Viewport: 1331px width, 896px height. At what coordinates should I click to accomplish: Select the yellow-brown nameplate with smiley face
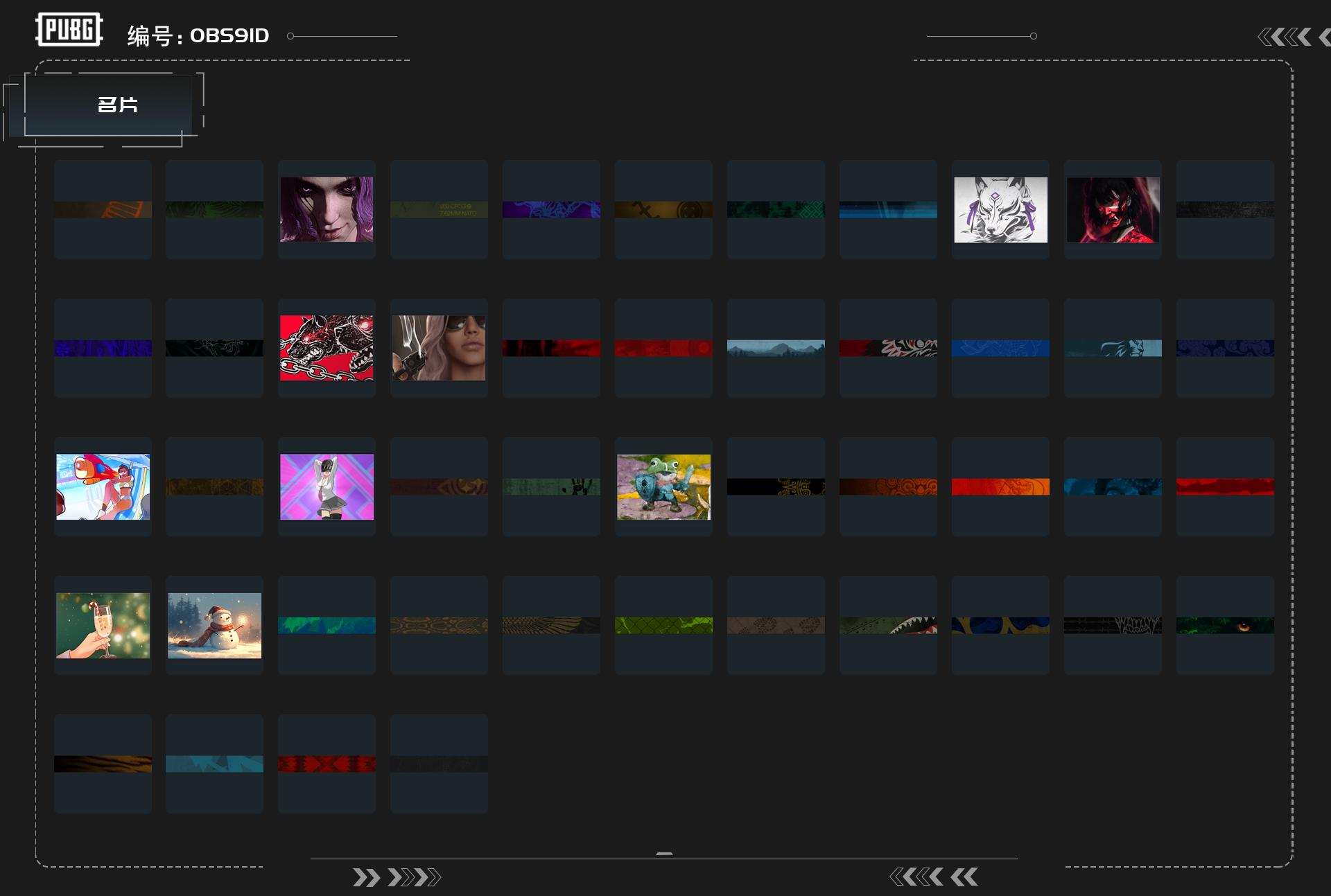coord(663,209)
